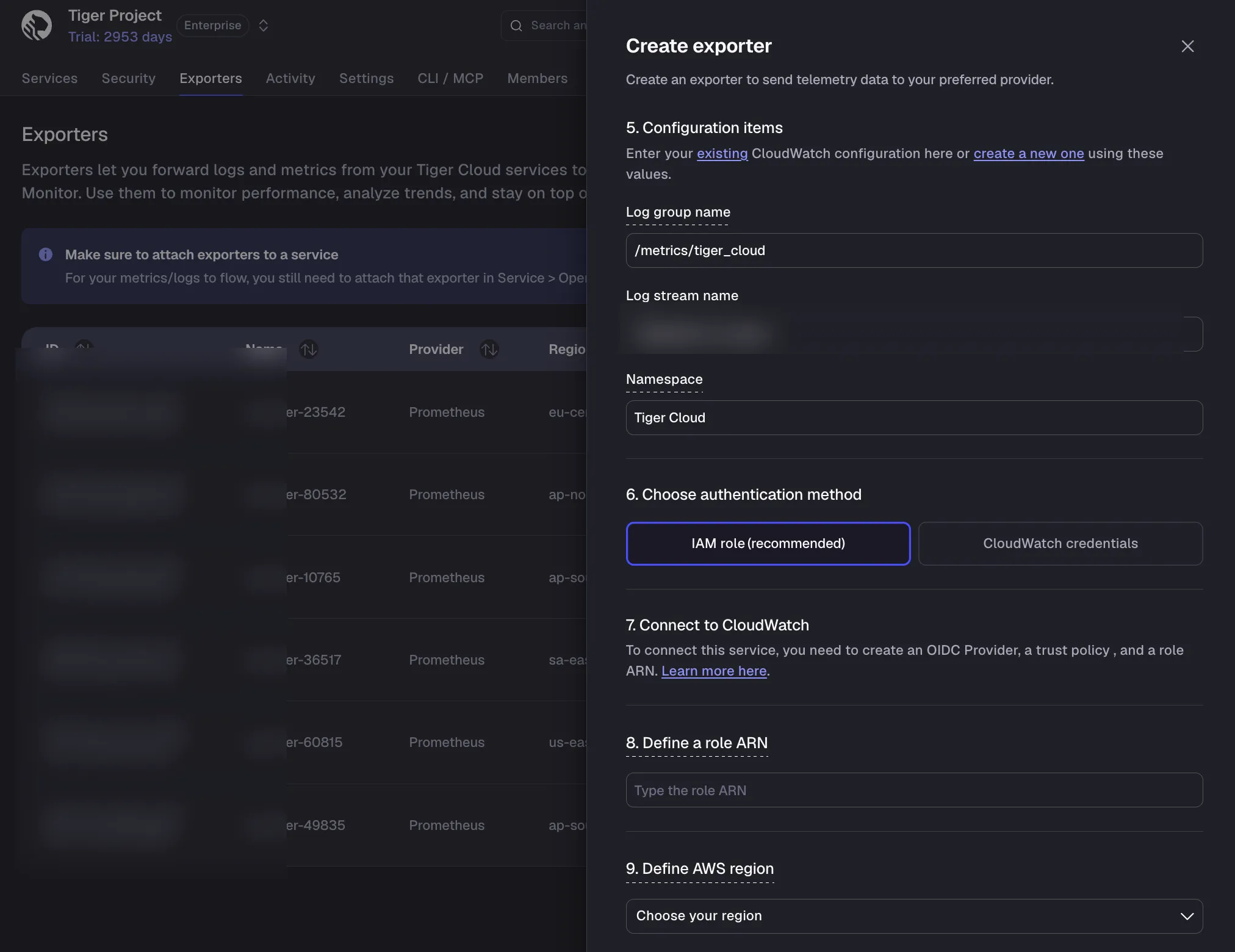Follow the 'existing' CloudWatch configuration link
1235x952 pixels.
click(x=722, y=154)
